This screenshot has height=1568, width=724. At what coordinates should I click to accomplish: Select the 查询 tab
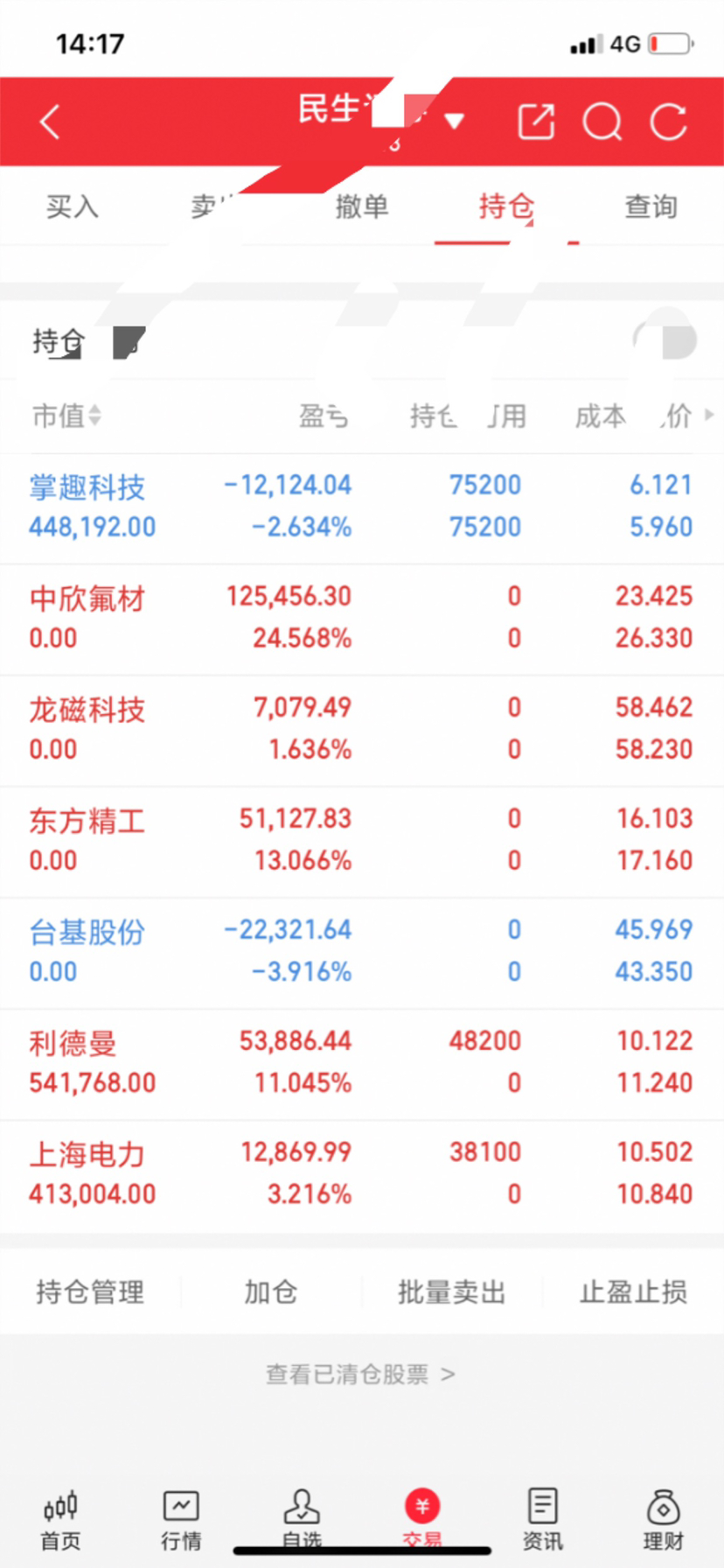[651, 207]
